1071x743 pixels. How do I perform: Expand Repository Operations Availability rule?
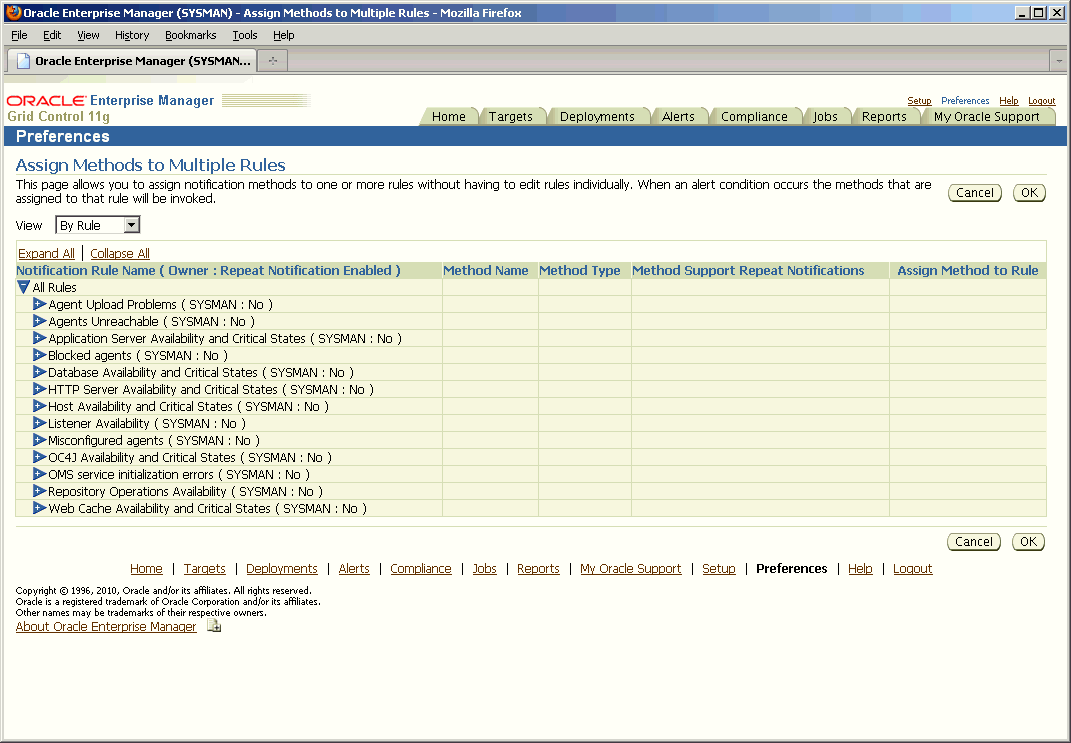[40, 491]
